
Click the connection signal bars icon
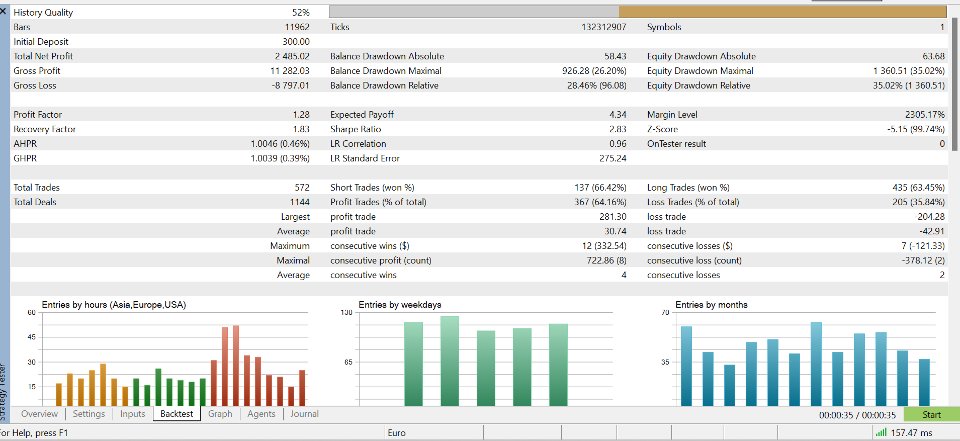[881, 433]
